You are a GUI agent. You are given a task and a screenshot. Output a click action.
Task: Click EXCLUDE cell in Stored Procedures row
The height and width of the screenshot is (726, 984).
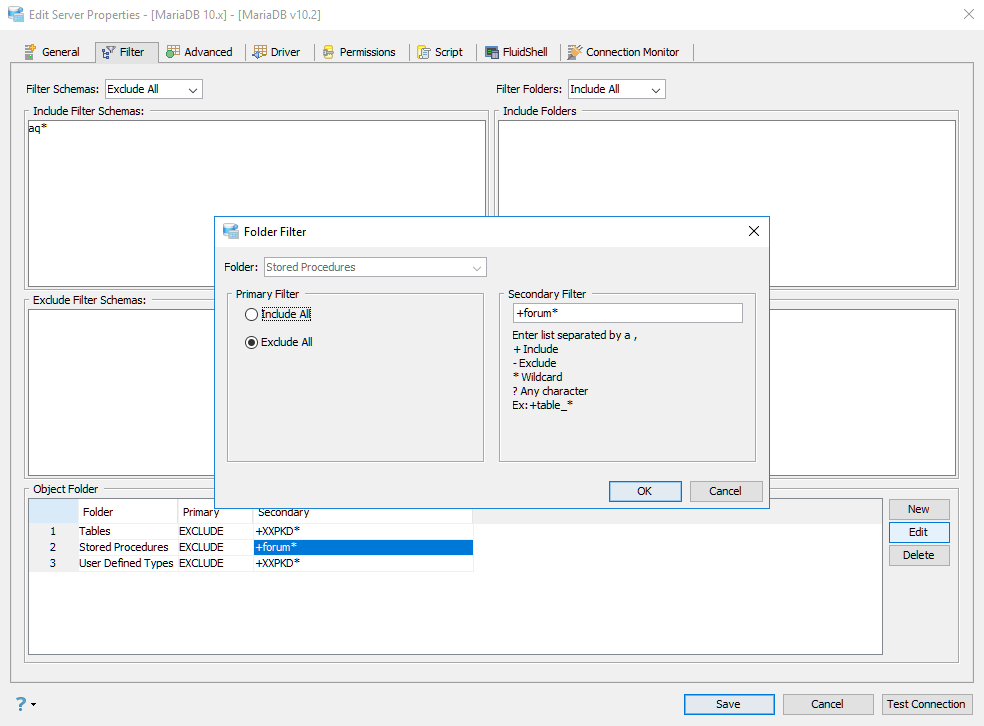pos(215,547)
